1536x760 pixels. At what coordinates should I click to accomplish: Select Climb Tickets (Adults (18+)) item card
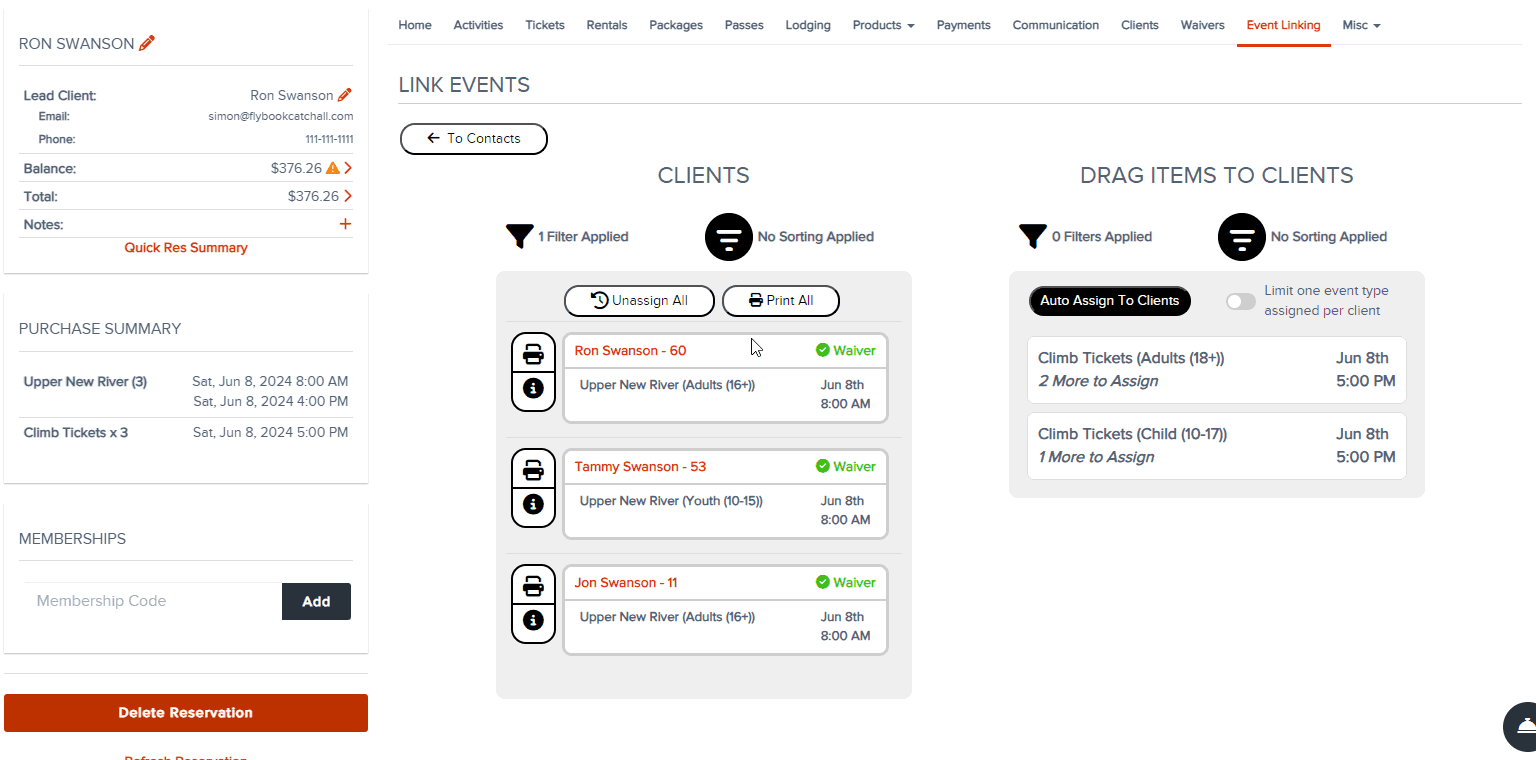[1217, 370]
